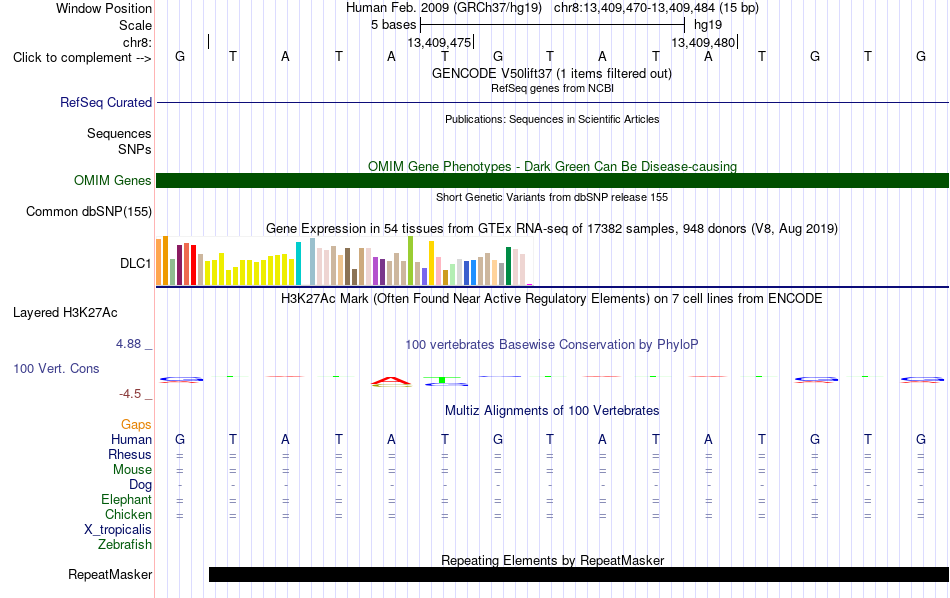Viewport: 950px width, 598px height.
Task: Click the '5 bases' scale bar label
Action: 393,25
